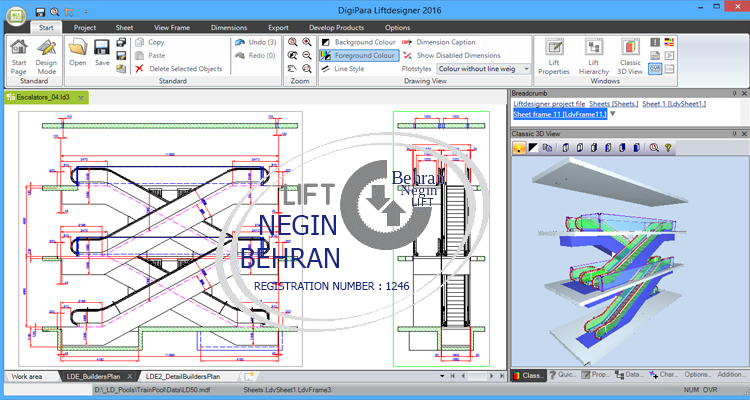750x400 pixels.
Task: Select the Project ribbon tab
Action: click(85, 27)
